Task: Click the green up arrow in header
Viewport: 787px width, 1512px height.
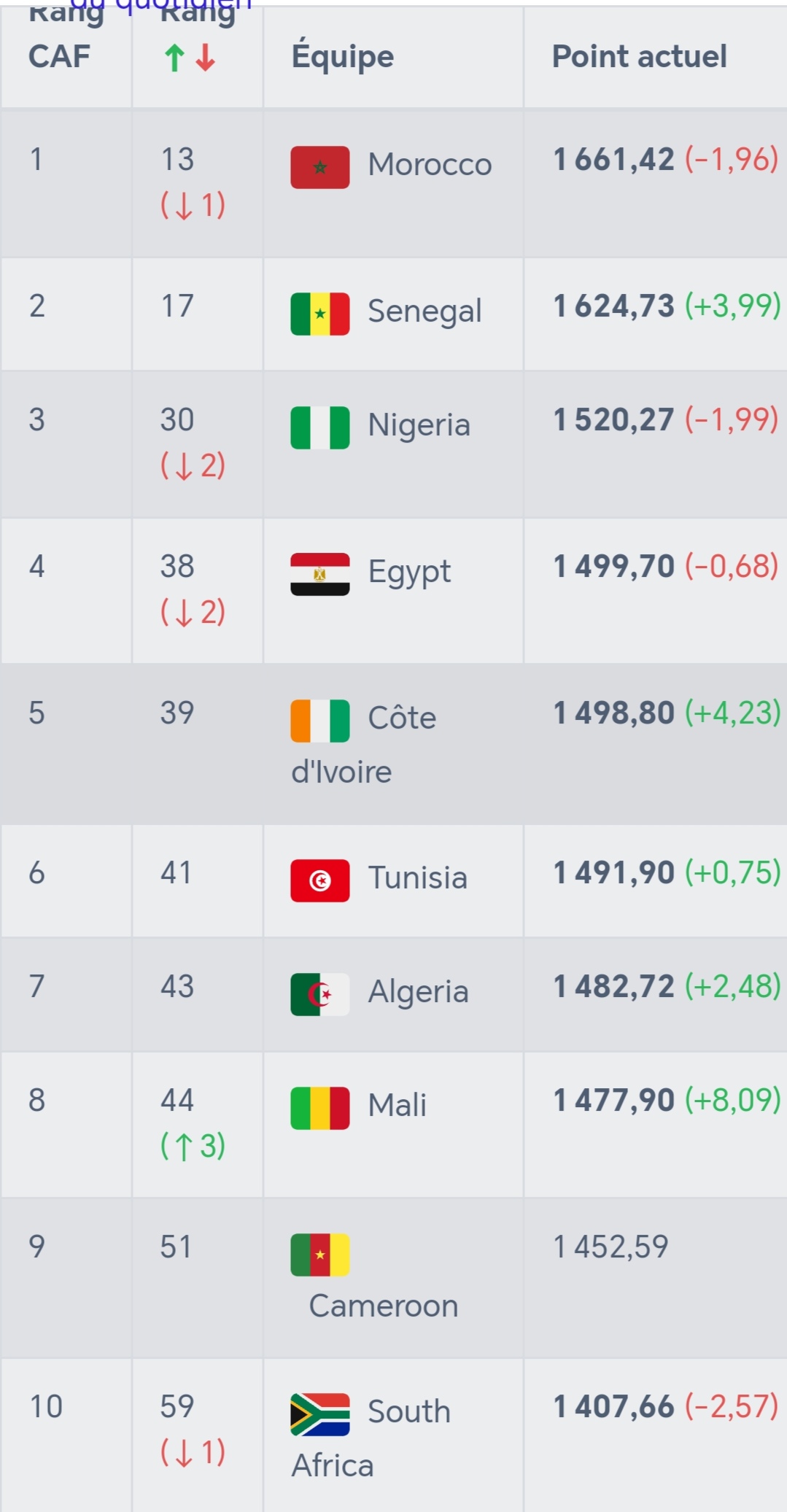Action: [174, 58]
